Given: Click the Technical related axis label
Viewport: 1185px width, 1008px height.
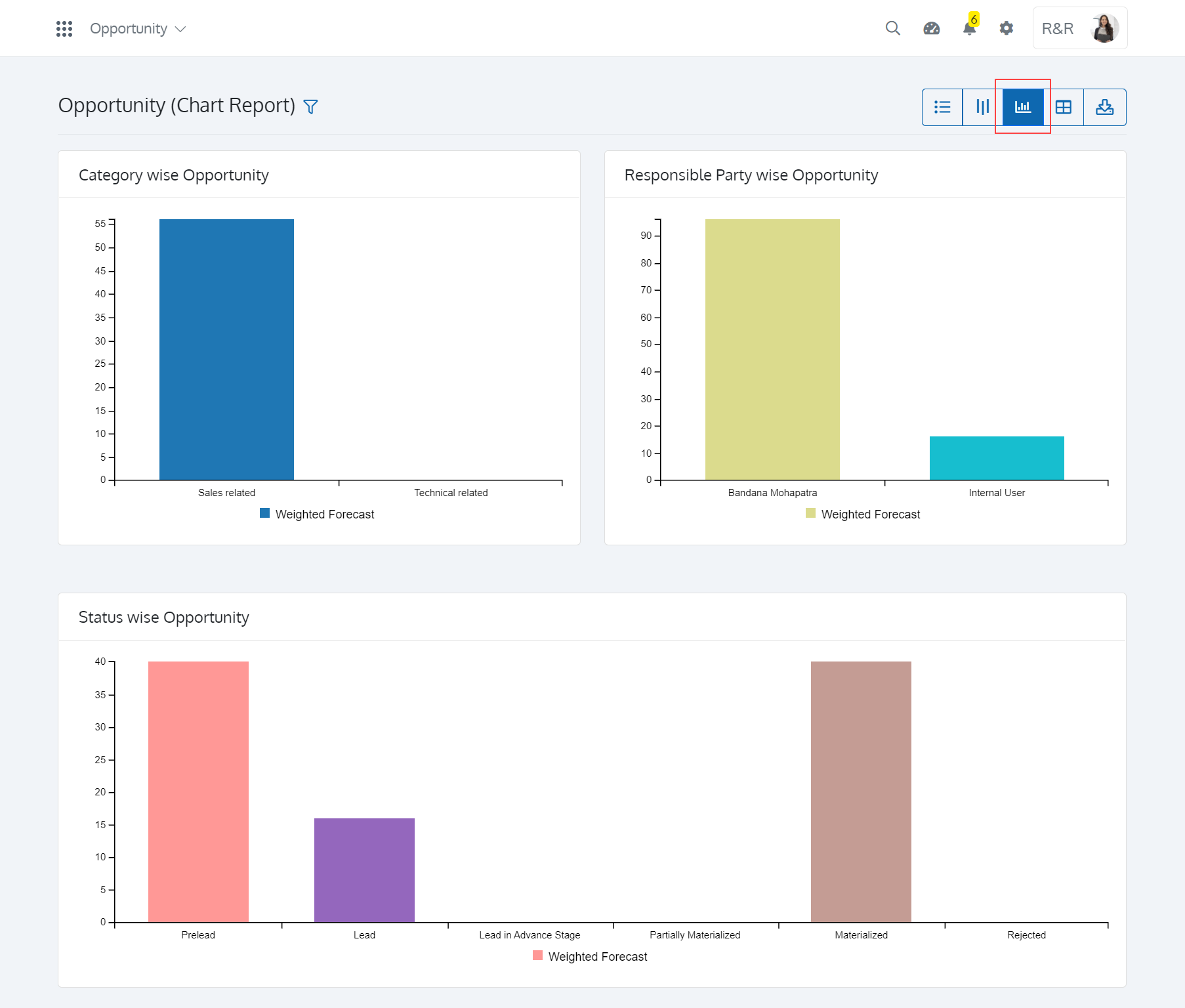Looking at the screenshot, I should (x=451, y=493).
